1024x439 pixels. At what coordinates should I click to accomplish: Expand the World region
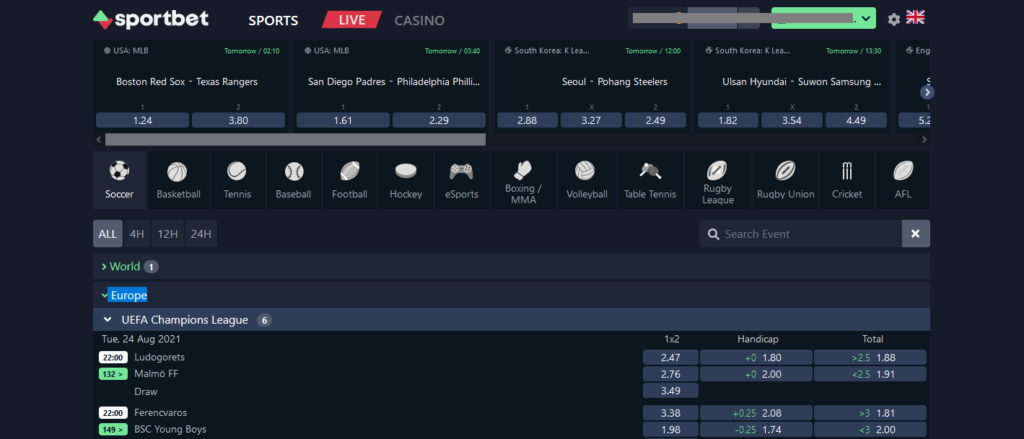[511, 267]
